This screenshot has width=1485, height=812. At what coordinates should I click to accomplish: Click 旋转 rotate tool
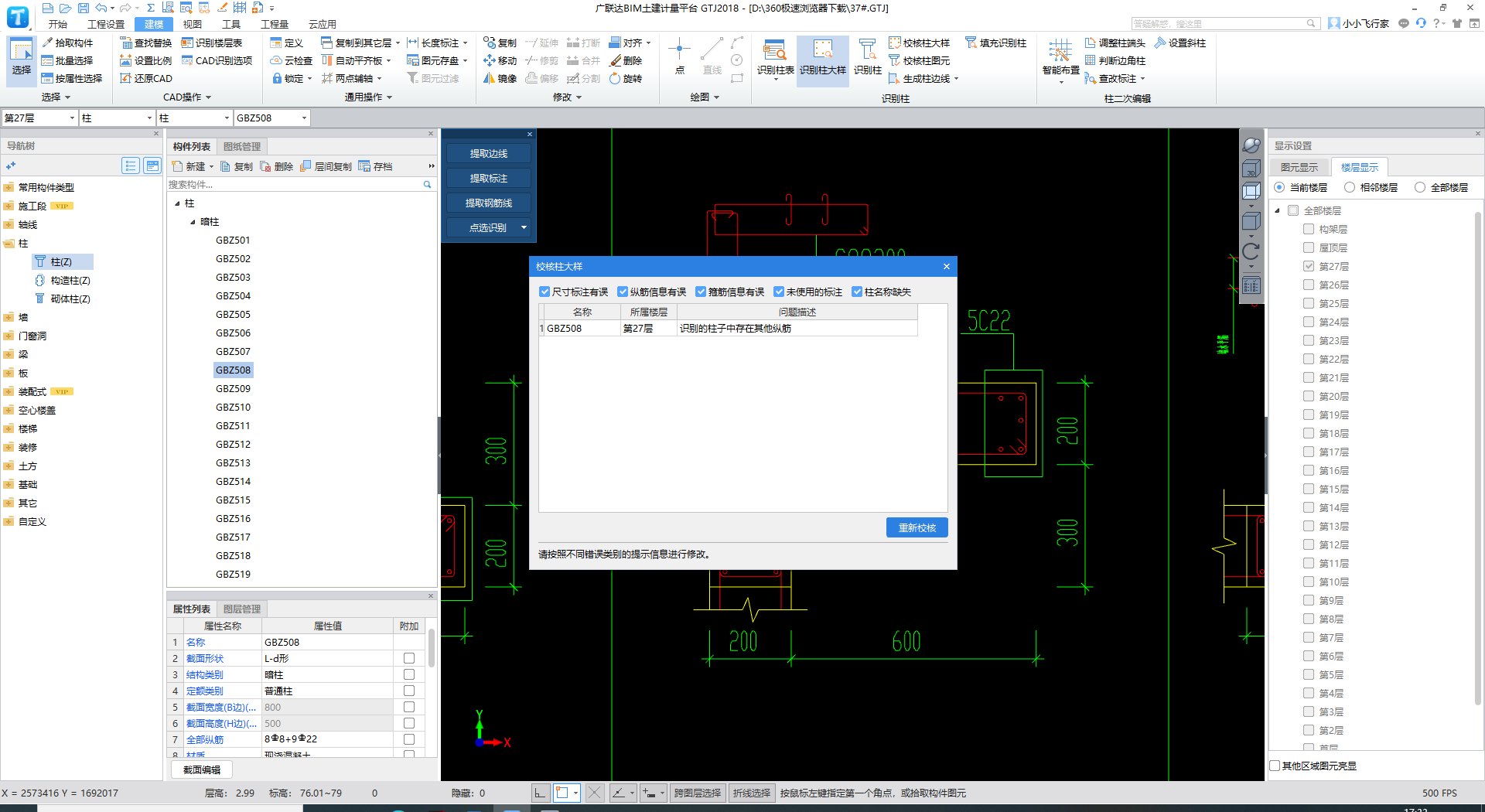[626, 78]
